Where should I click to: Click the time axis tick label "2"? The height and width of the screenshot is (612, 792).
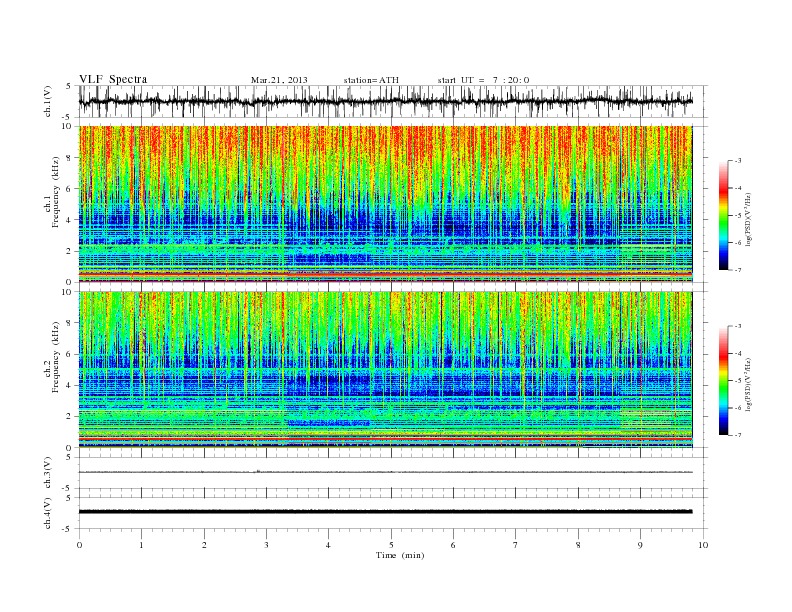click(204, 545)
